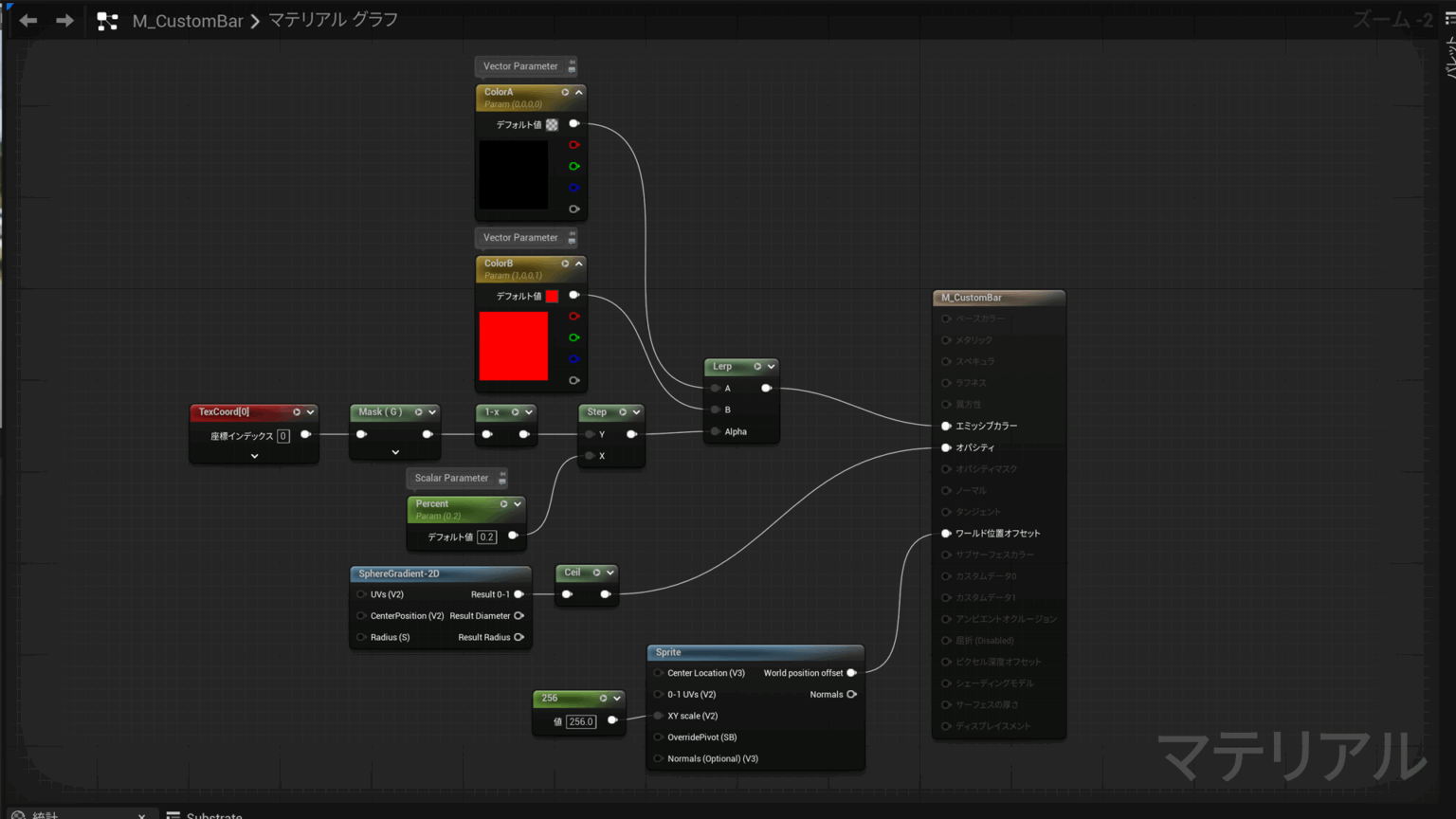The image size is (1456, 819).
Task: Open ColorB red default value color swatch
Action: (552, 296)
